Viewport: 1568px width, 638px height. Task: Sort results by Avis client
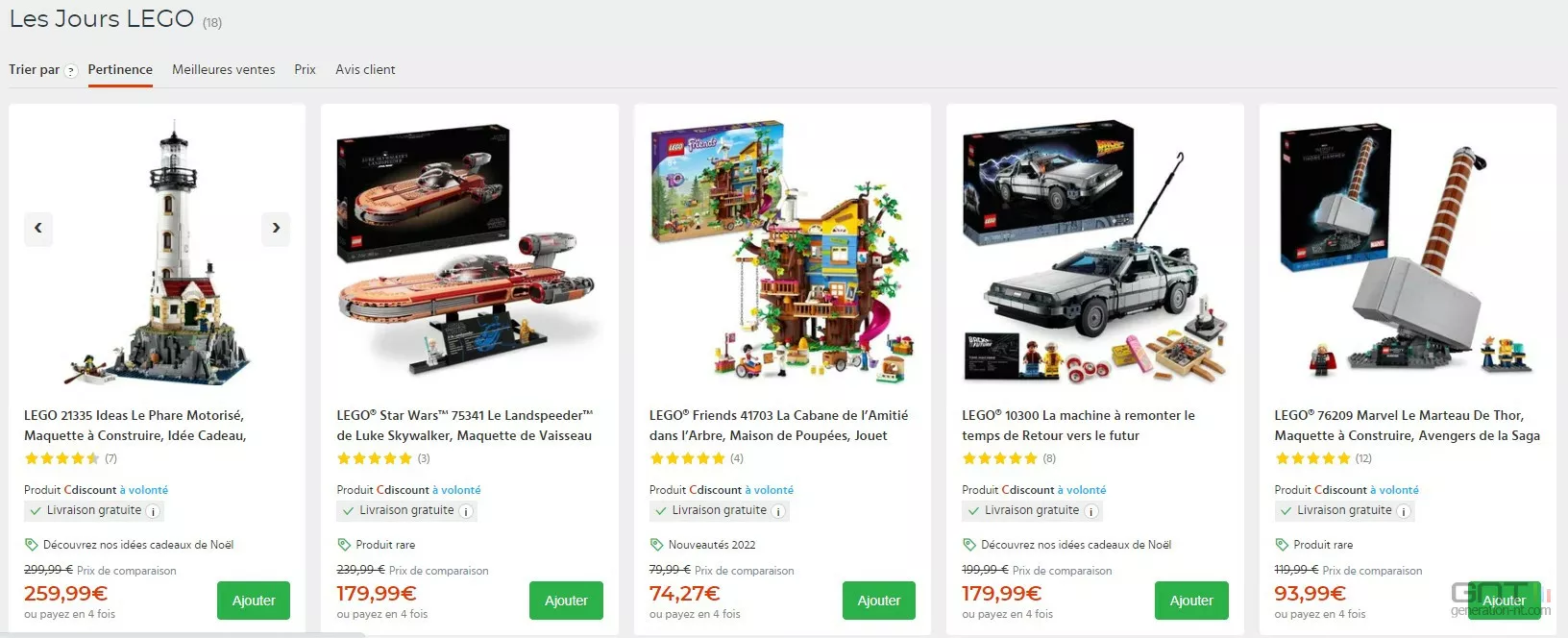[365, 69]
